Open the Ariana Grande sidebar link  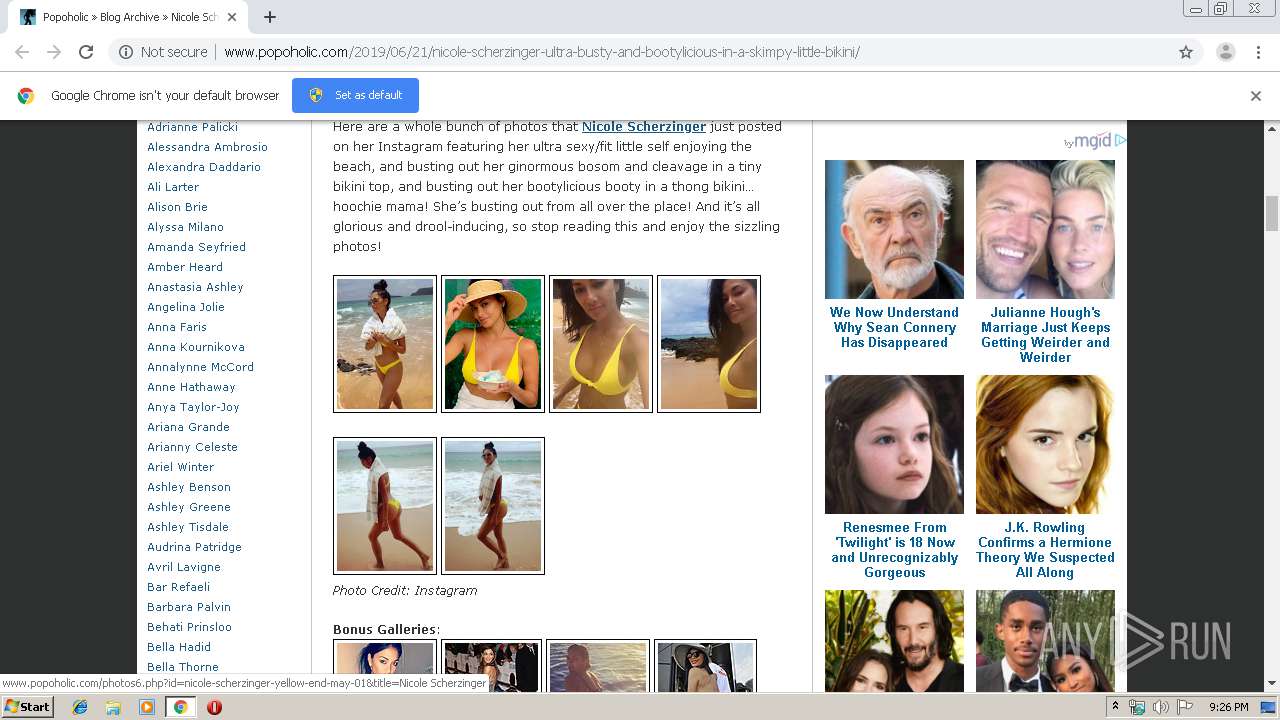[x=189, y=427]
